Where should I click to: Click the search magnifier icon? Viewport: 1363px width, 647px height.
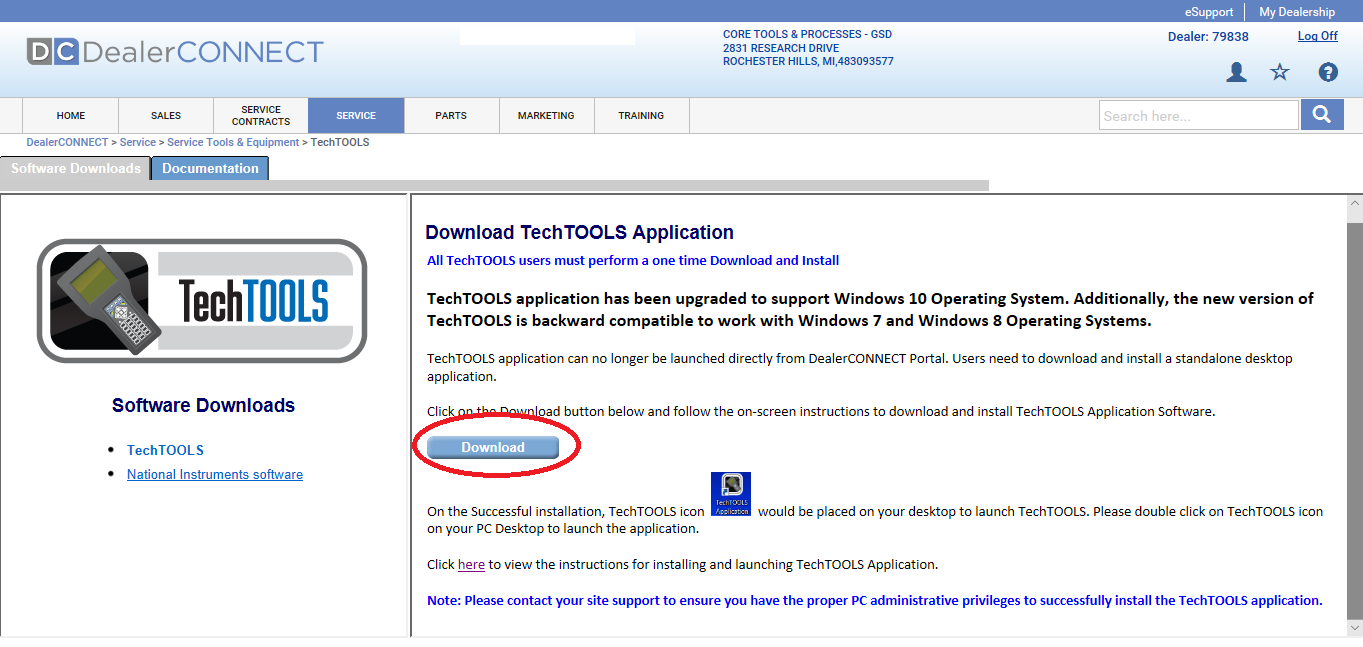pos(1322,114)
